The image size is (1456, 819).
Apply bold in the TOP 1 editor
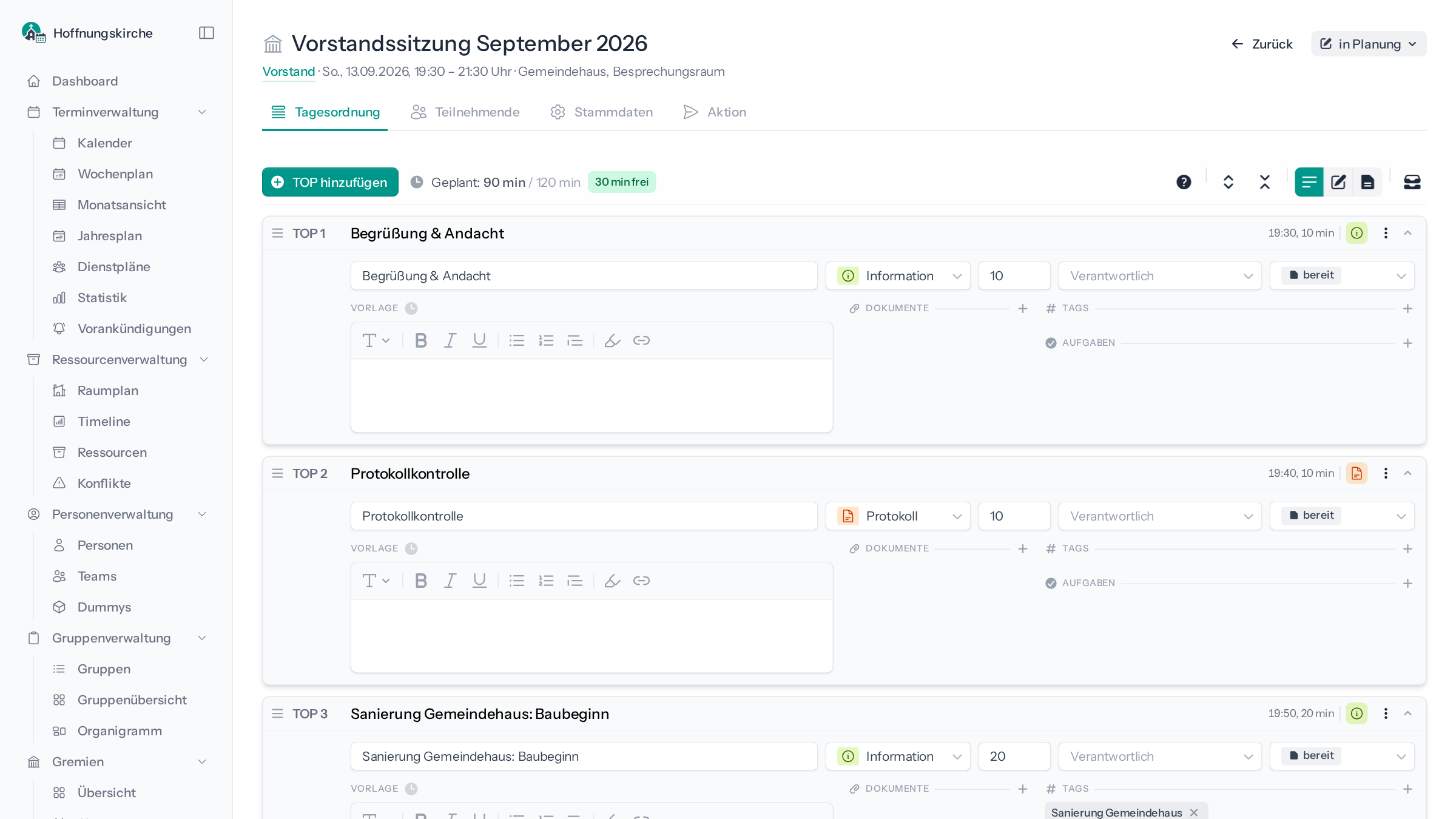421,341
